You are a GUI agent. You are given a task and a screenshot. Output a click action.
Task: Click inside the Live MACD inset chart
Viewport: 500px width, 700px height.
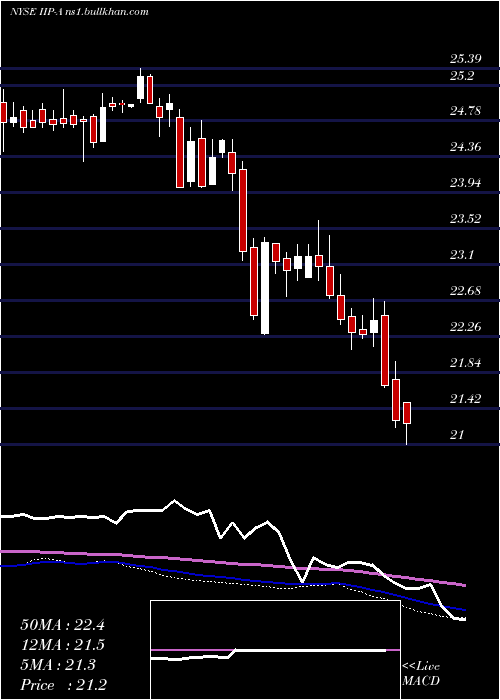click(275, 650)
